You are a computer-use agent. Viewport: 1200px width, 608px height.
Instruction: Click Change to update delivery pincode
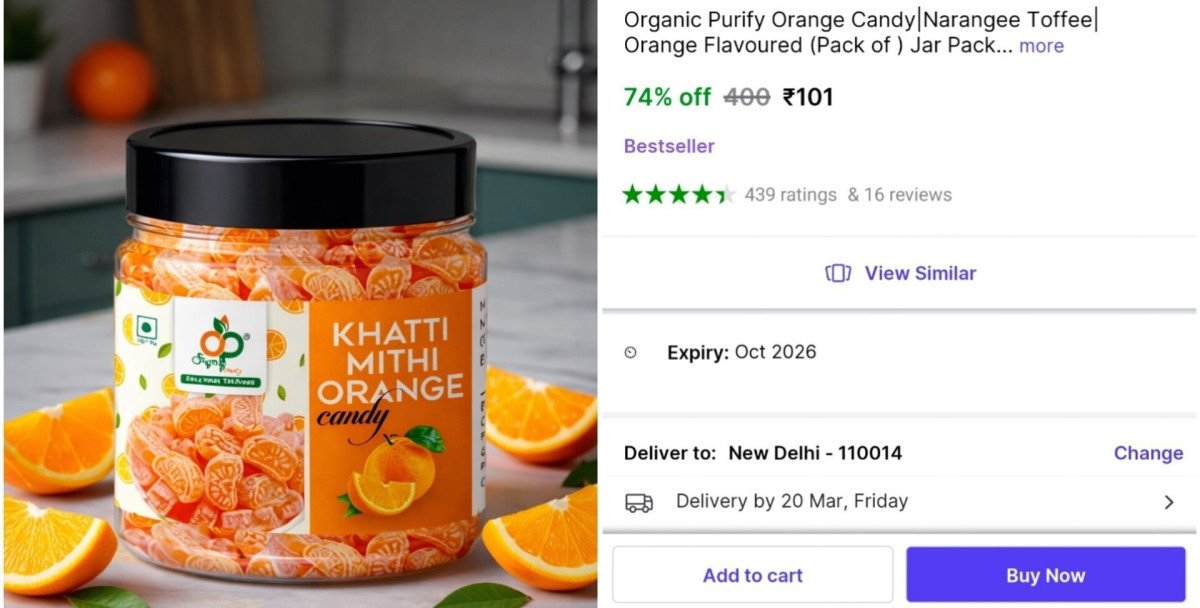[1148, 453]
